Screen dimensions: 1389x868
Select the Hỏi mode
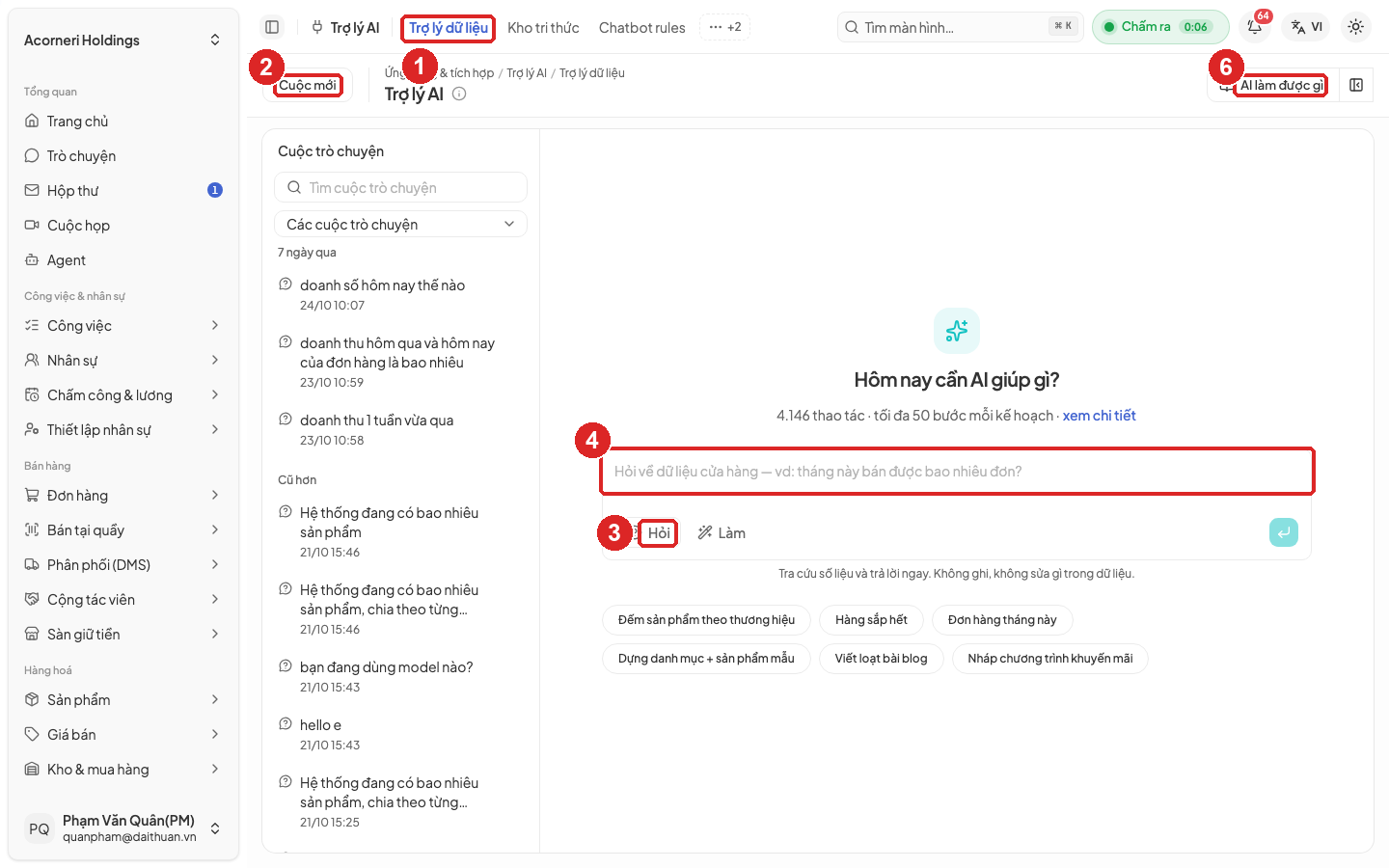click(659, 532)
